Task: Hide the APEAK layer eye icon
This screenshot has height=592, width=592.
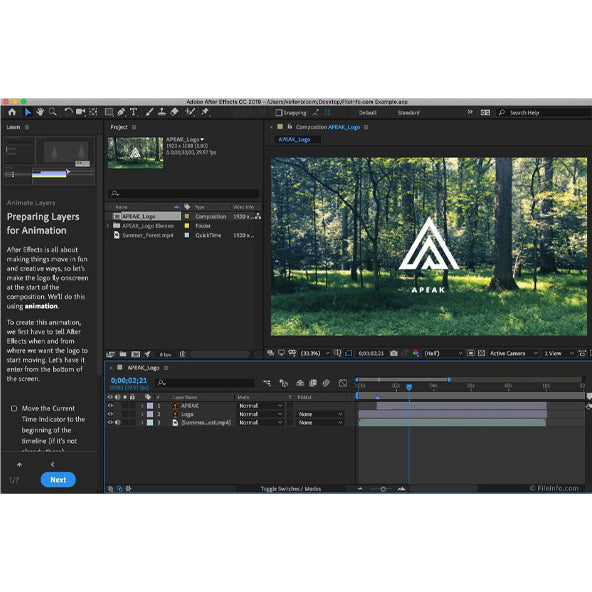Action: point(110,405)
